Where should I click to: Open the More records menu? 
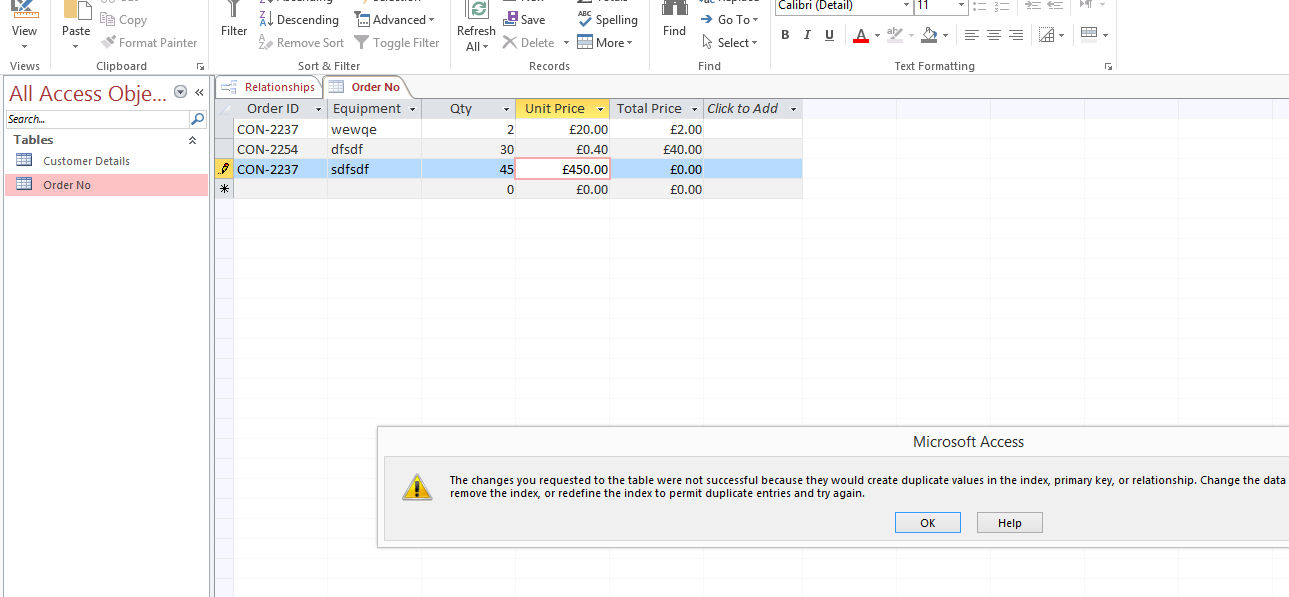click(605, 43)
